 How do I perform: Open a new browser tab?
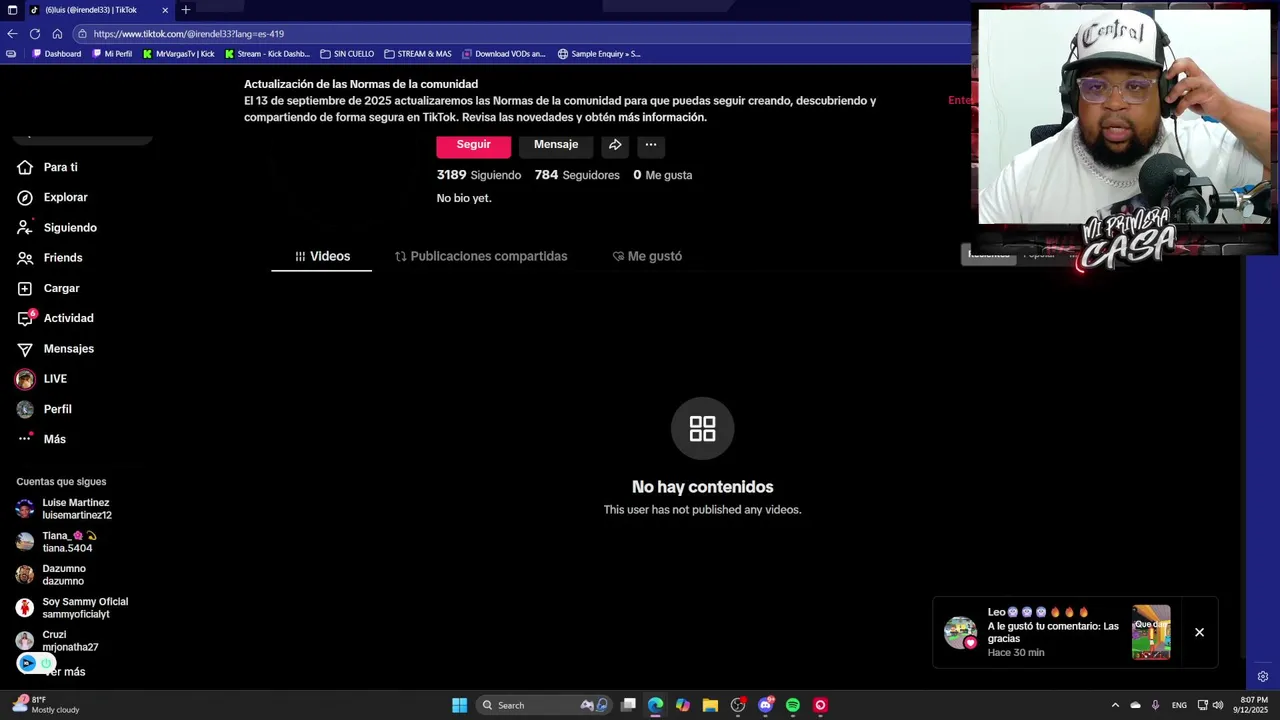185,10
